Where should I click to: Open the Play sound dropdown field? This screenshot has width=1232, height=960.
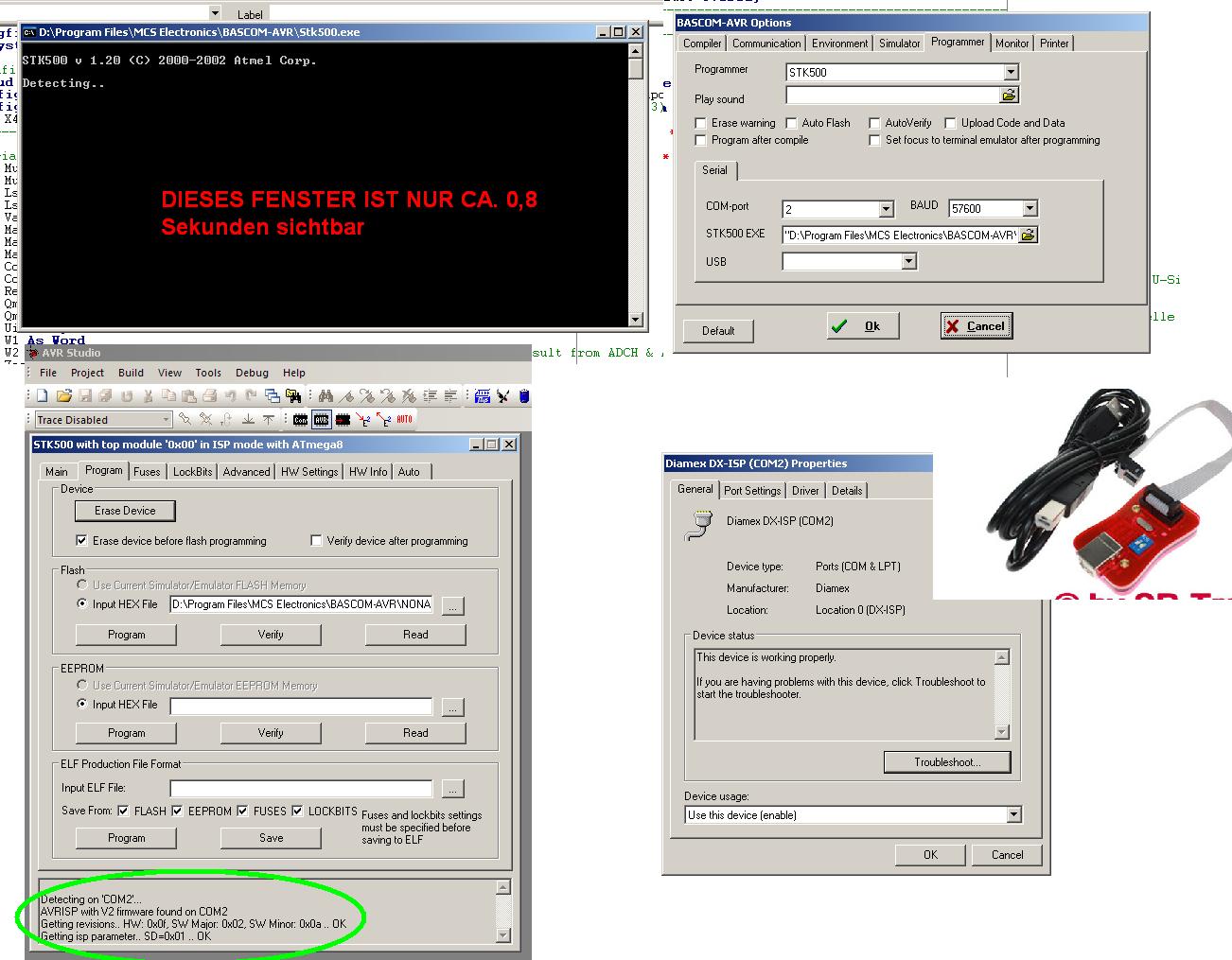tap(893, 95)
